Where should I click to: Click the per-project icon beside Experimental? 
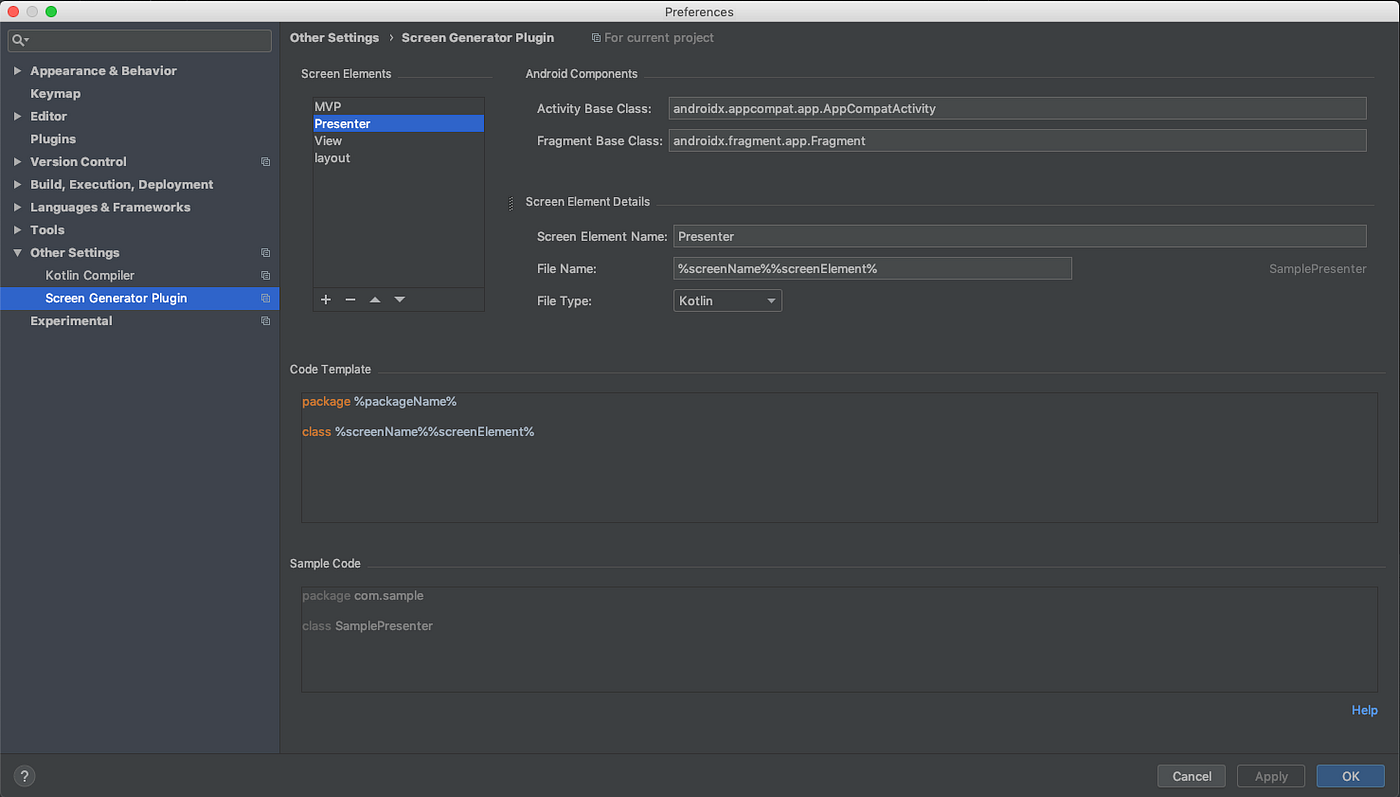[265, 320]
